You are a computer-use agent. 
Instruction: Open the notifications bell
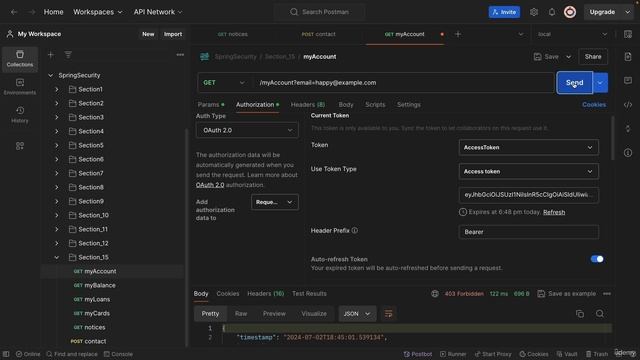click(552, 12)
